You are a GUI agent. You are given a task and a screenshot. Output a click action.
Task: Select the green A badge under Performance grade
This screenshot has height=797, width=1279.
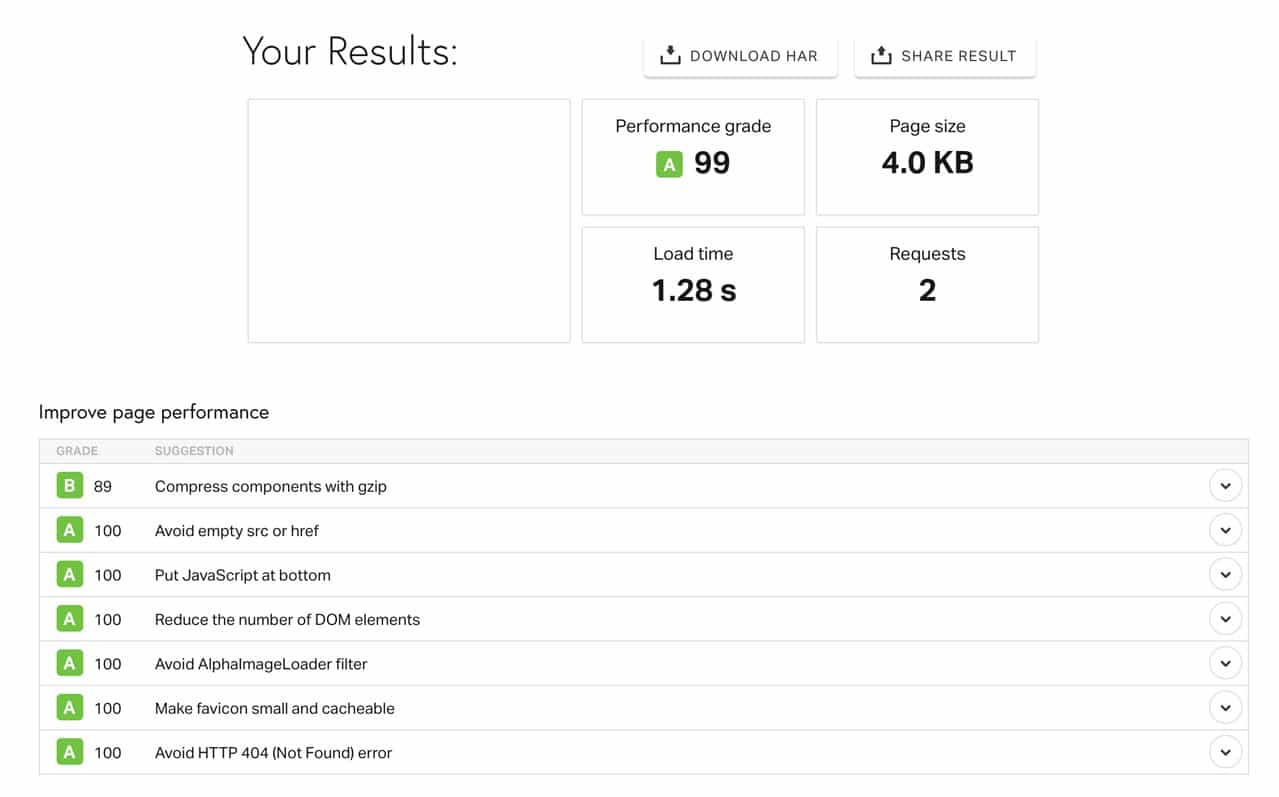pos(669,163)
